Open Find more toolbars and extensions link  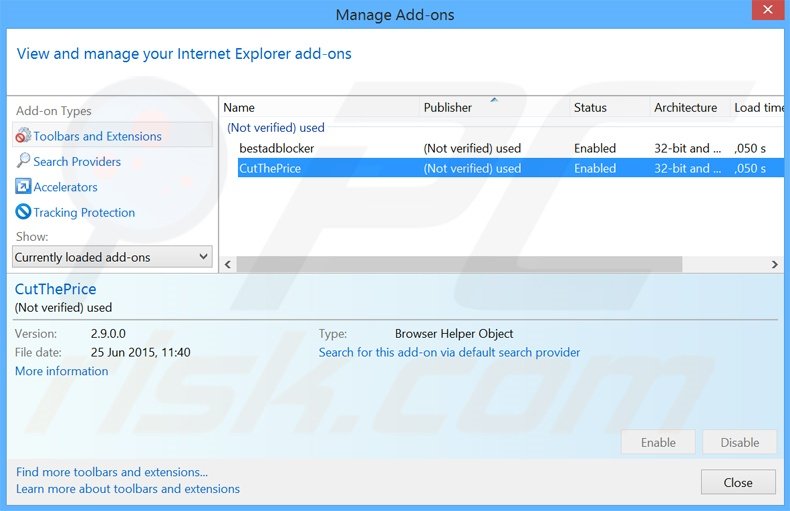point(112,472)
